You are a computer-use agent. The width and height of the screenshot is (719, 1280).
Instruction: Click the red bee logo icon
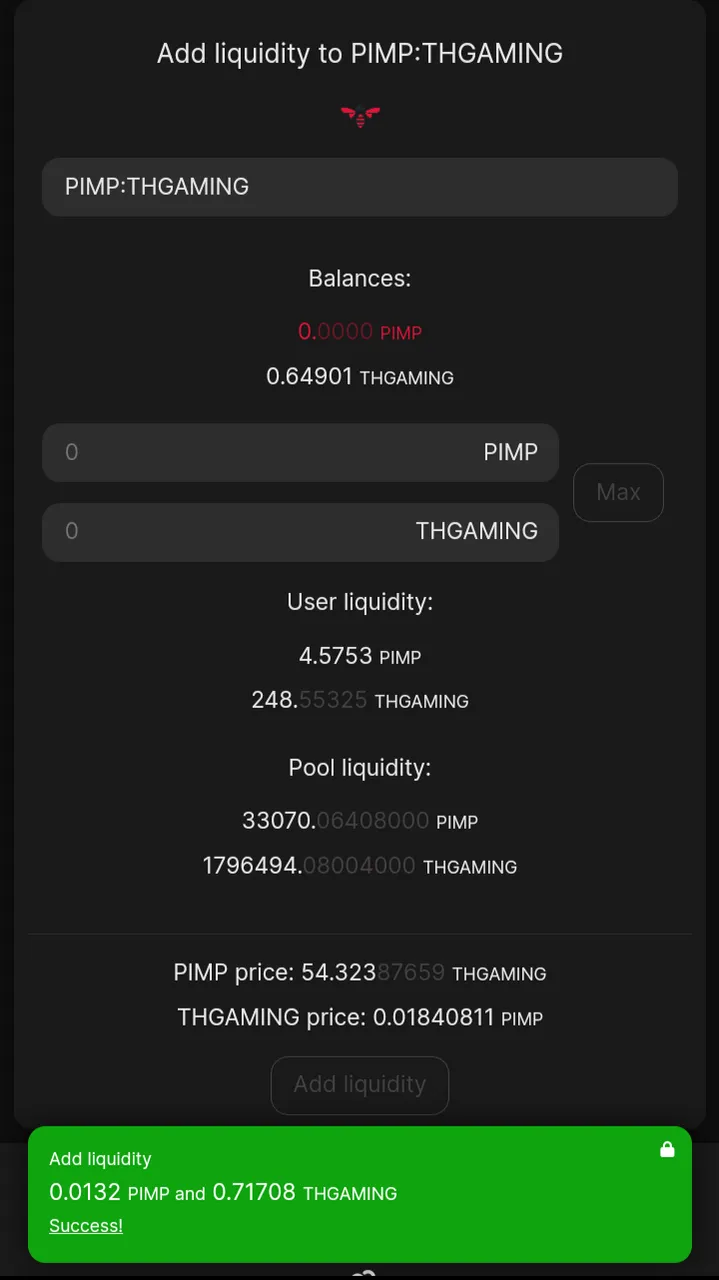pos(360,116)
